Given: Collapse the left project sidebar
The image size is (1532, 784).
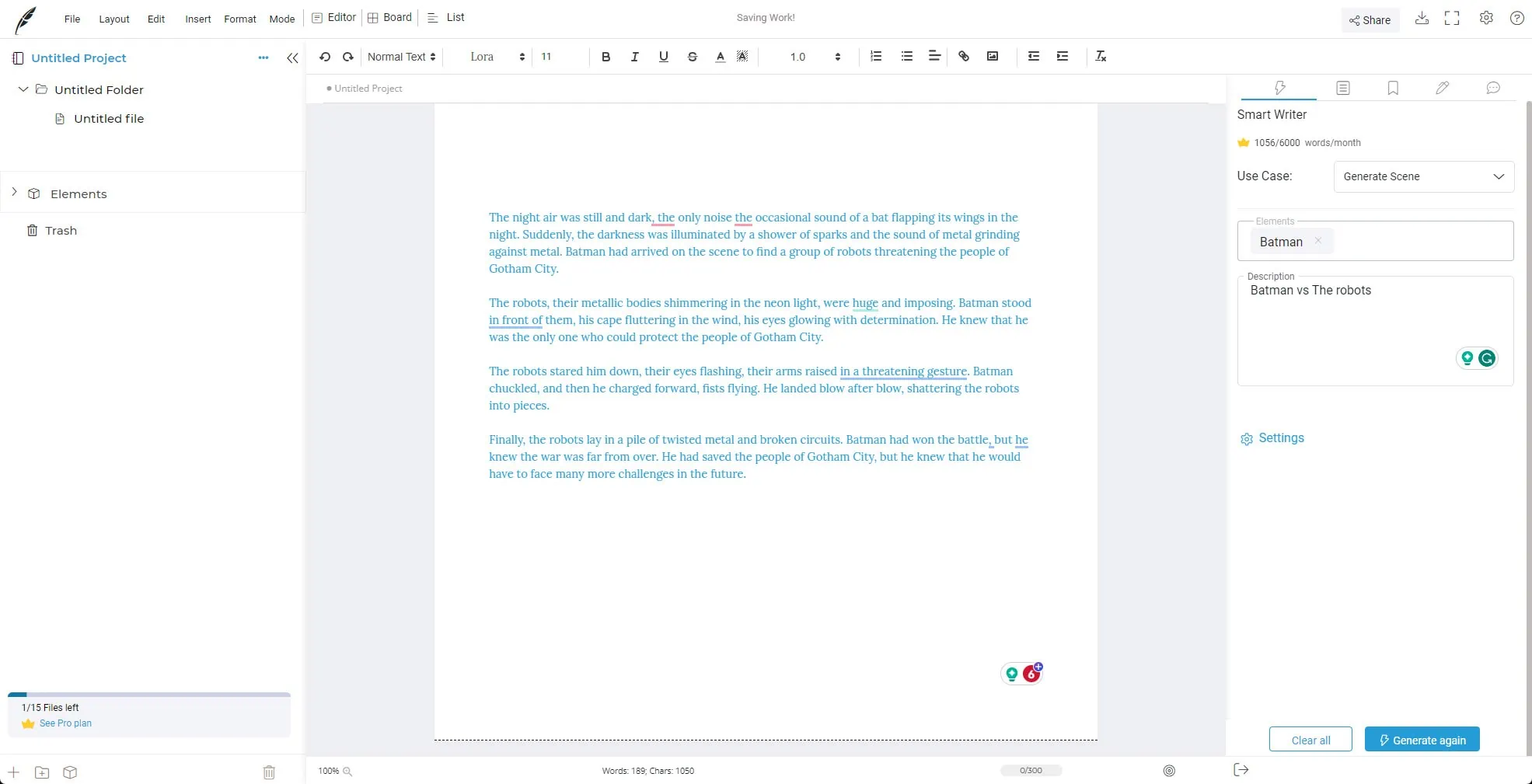Looking at the screenshot, I should pyautogui.click(x=292, y=58).
